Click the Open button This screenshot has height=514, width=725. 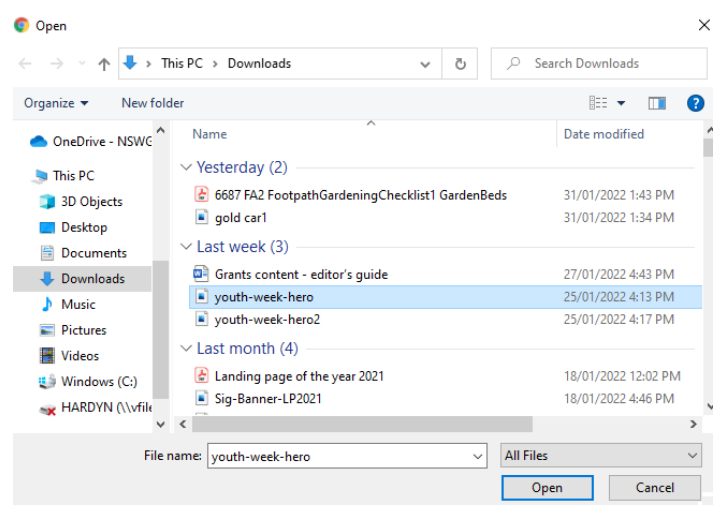[x=547, y=488]
